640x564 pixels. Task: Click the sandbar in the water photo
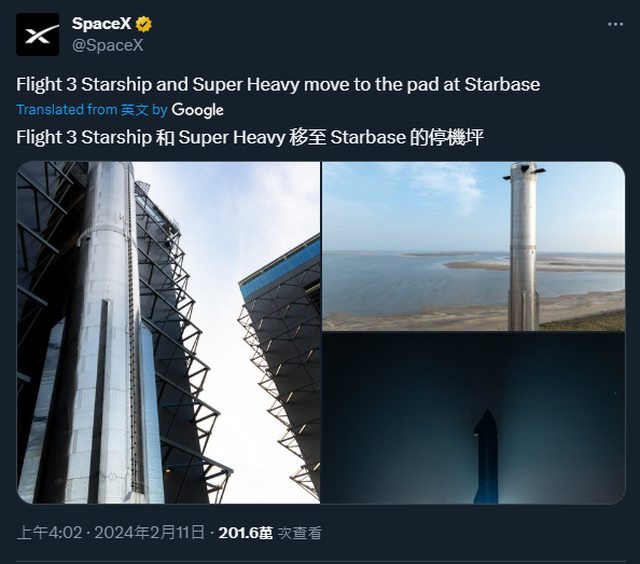[x=478, y=266]
